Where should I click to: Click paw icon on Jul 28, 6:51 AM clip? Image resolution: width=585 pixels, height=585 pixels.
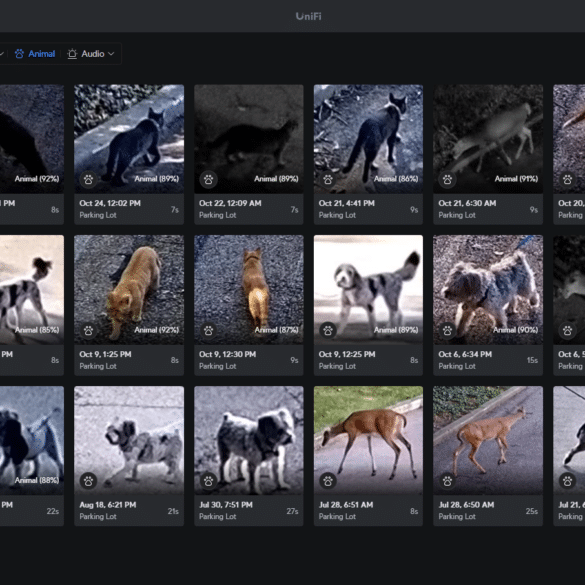pos(328,481)
